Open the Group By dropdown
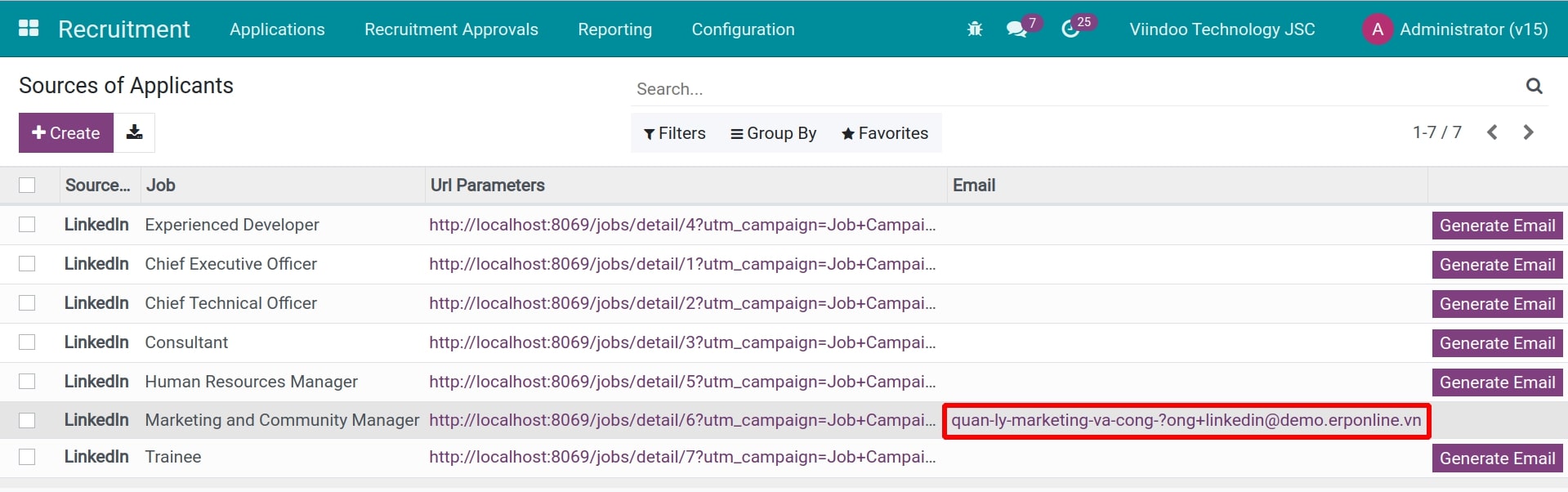Viewport: 1568px width, 492px height. [x=773, y=133]
